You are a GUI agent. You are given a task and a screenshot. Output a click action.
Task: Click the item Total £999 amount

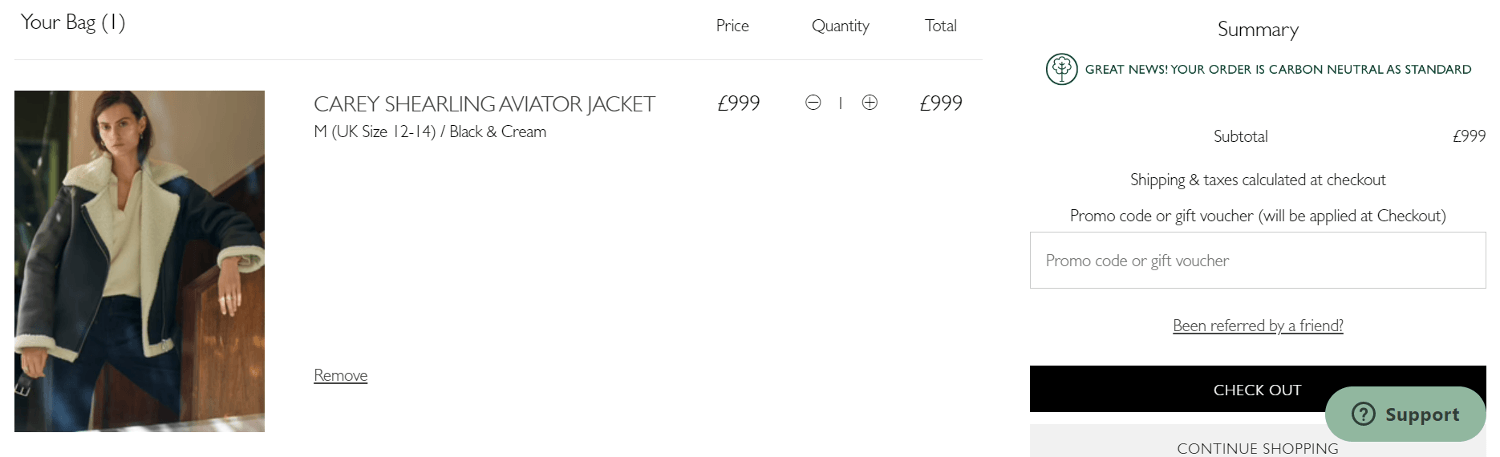[x=941, y=103]
